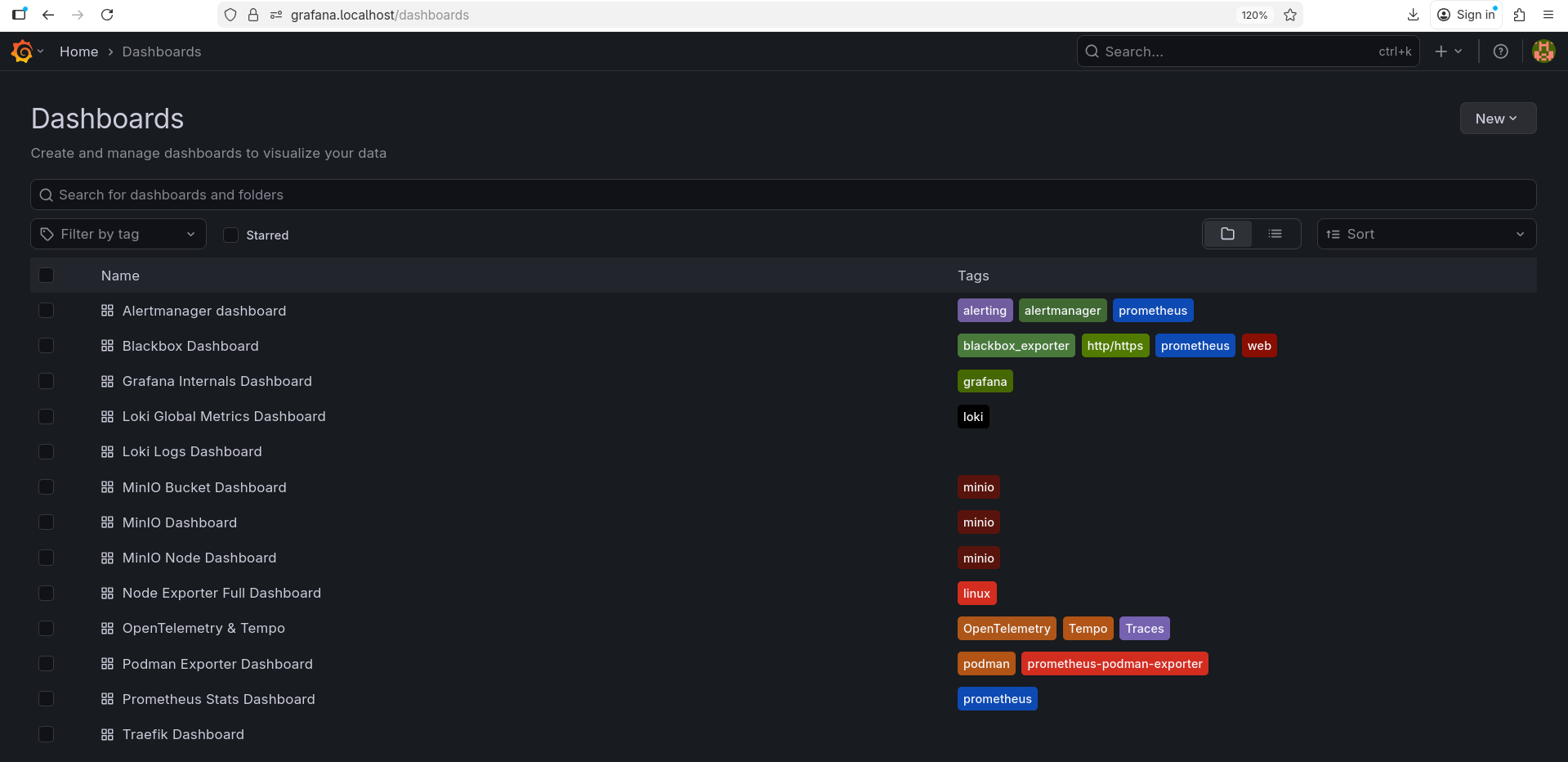Click the Home breadcrumb
This screenshot has height=762, width=1568.
[x=78, y=52]
